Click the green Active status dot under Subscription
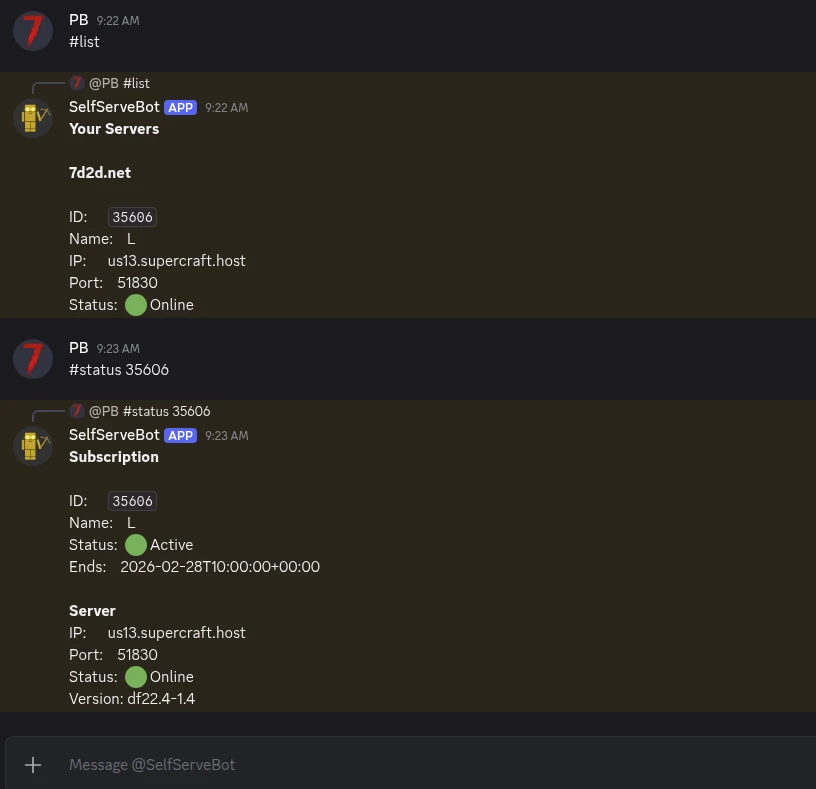The height and width of the screenshot is (789, 816). pos(135,545)
